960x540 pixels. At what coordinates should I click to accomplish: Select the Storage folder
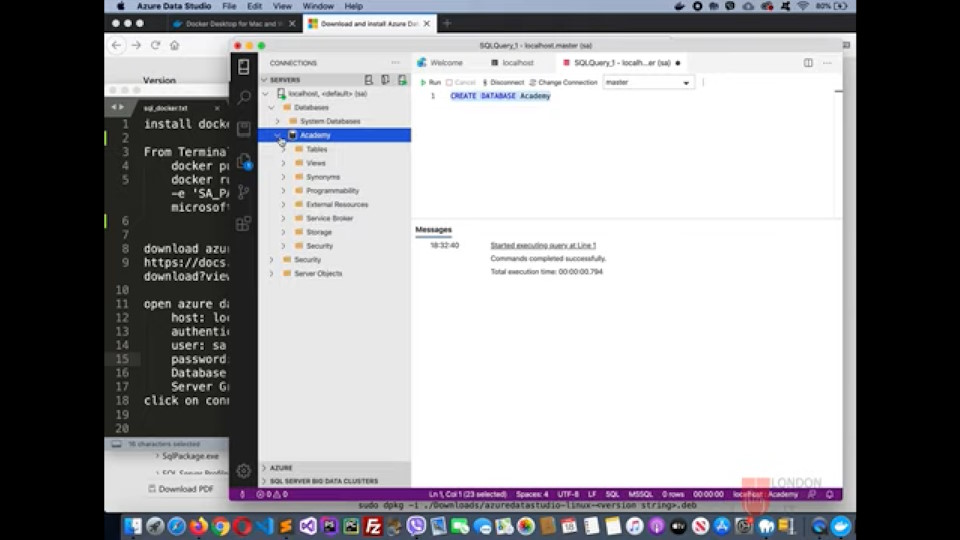[x=318, y=232]
